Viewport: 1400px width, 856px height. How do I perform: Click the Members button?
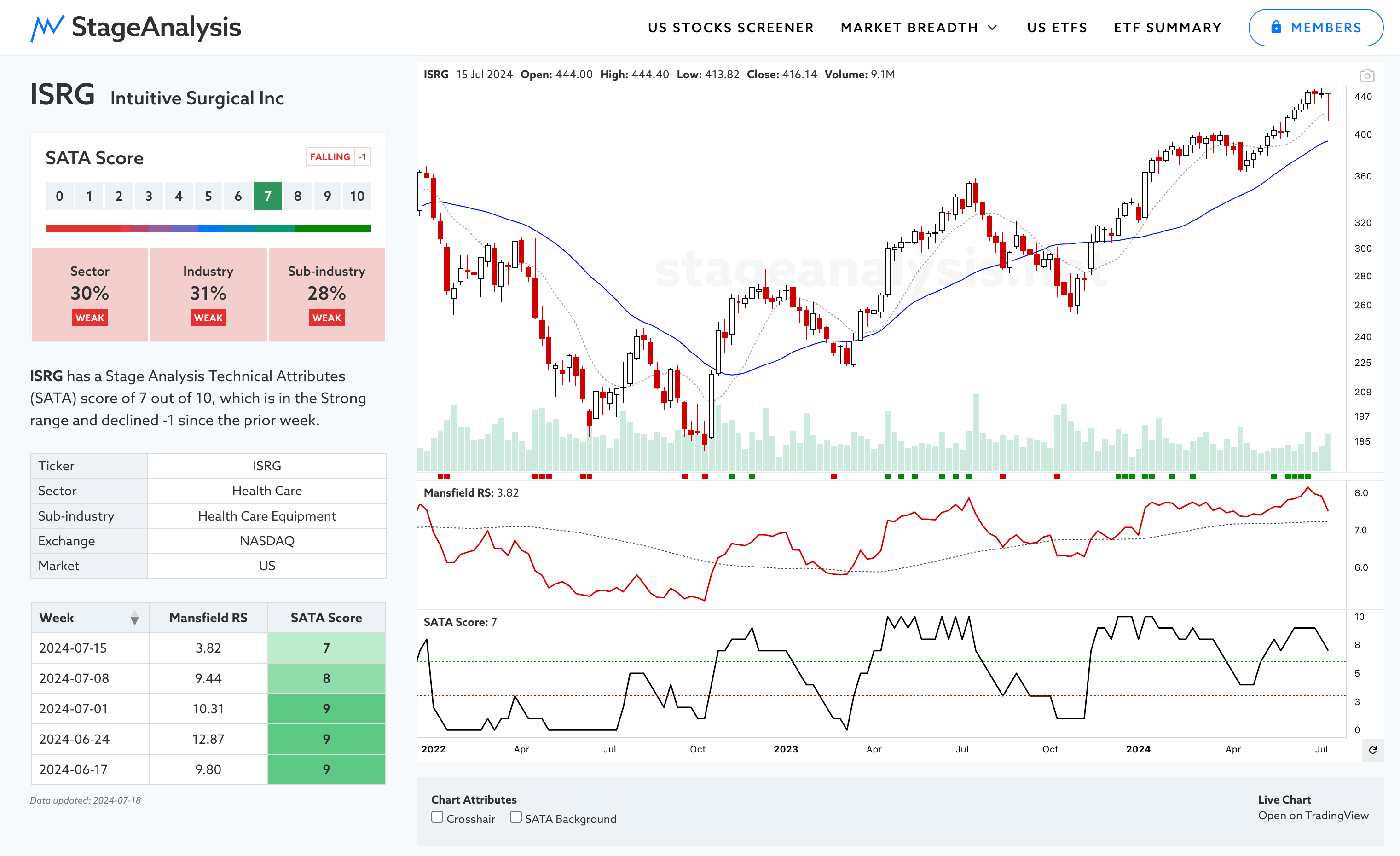tap(1315, 28)
